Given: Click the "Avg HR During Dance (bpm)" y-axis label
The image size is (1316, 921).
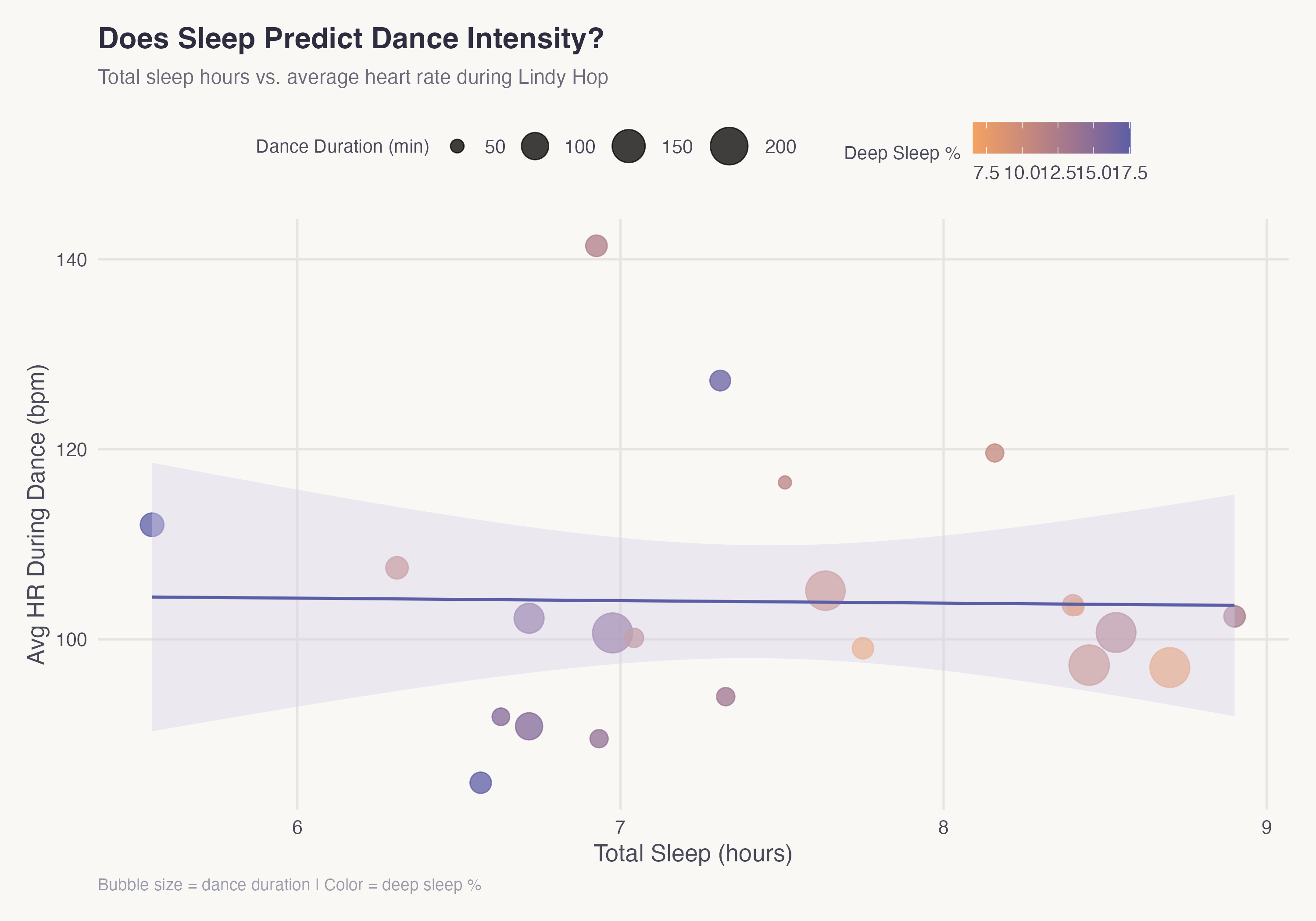Looking at the screenshot, I should [x=37, y=514].
